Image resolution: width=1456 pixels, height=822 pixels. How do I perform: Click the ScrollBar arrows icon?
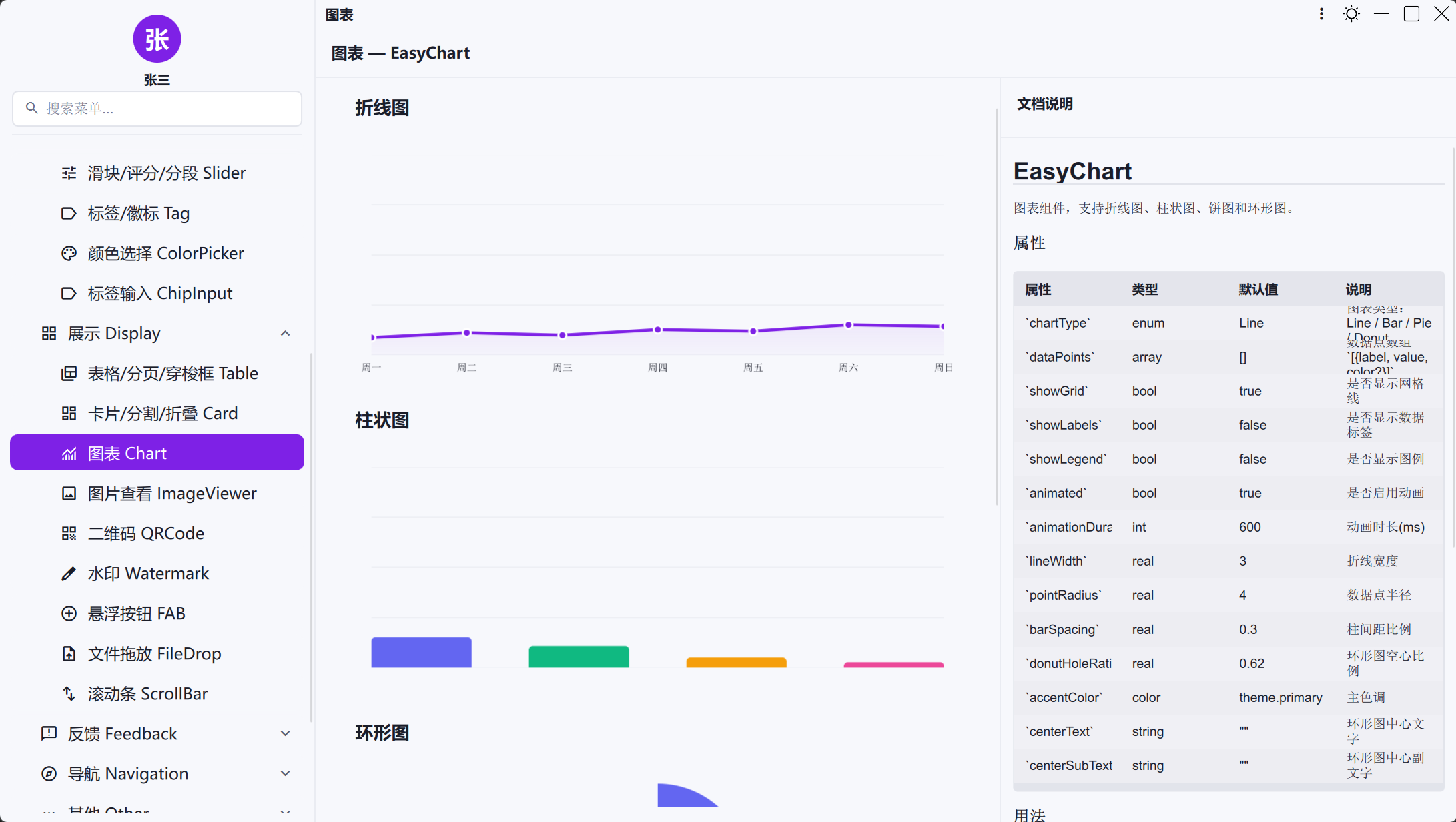click(x=69, y=694)
